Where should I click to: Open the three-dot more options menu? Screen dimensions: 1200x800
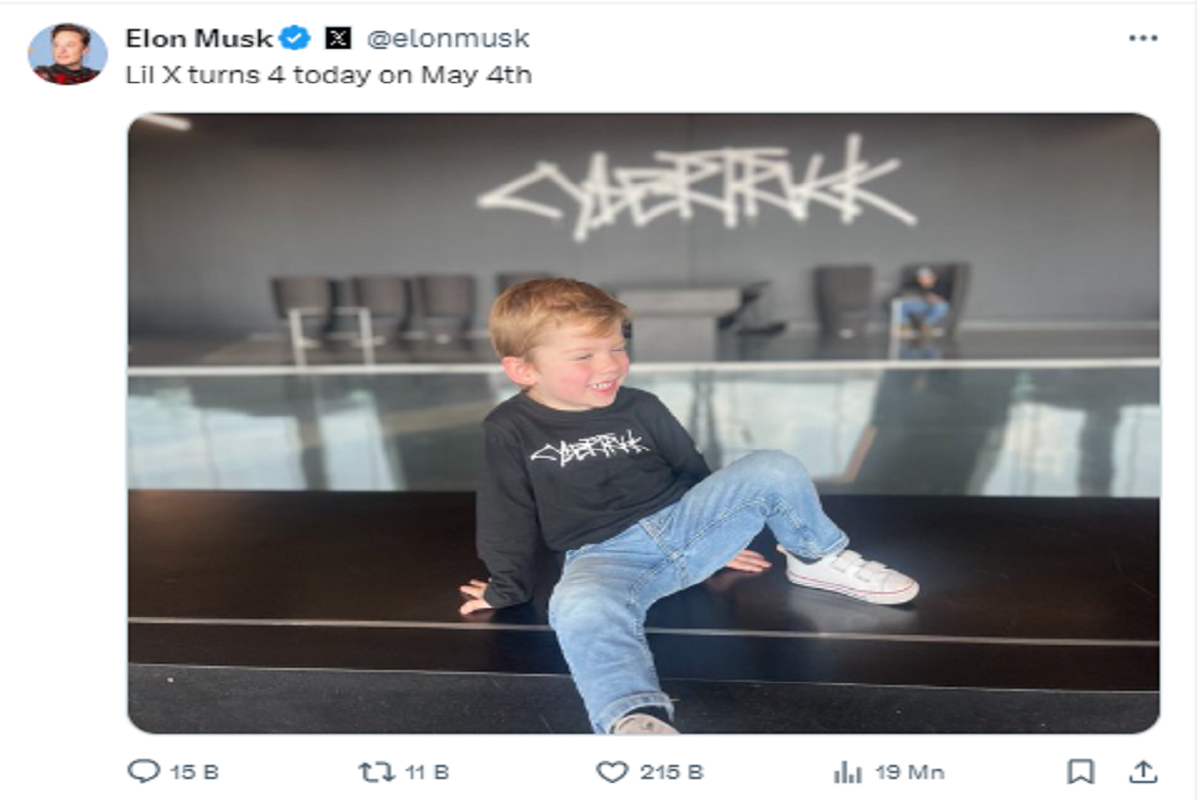tap(1142, 38)
